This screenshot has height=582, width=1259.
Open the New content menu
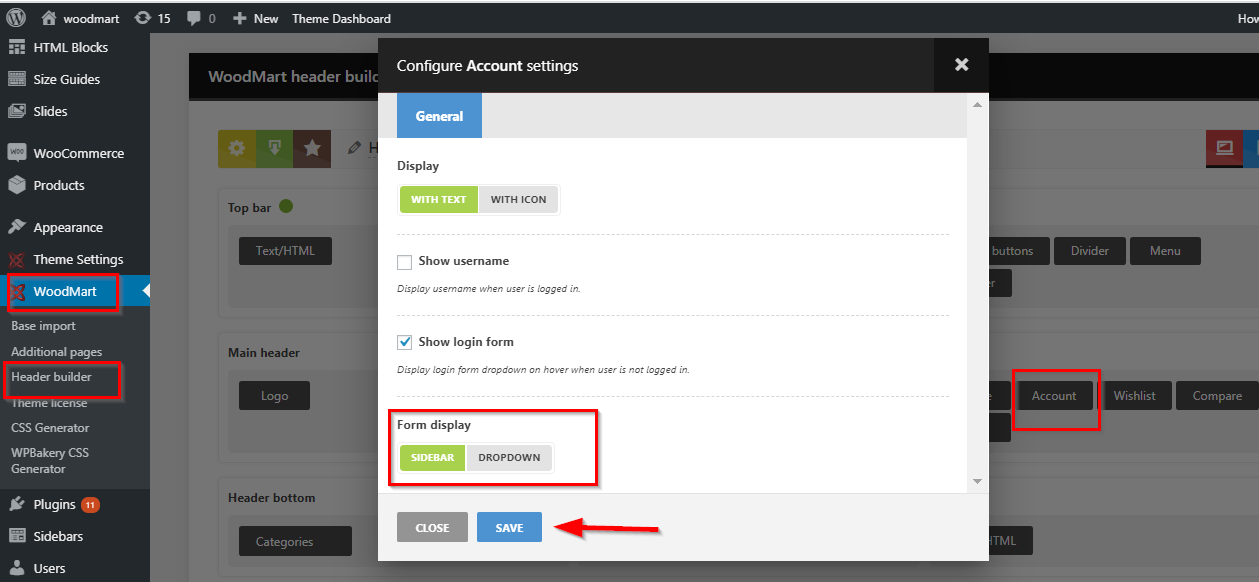coord(255,18)
